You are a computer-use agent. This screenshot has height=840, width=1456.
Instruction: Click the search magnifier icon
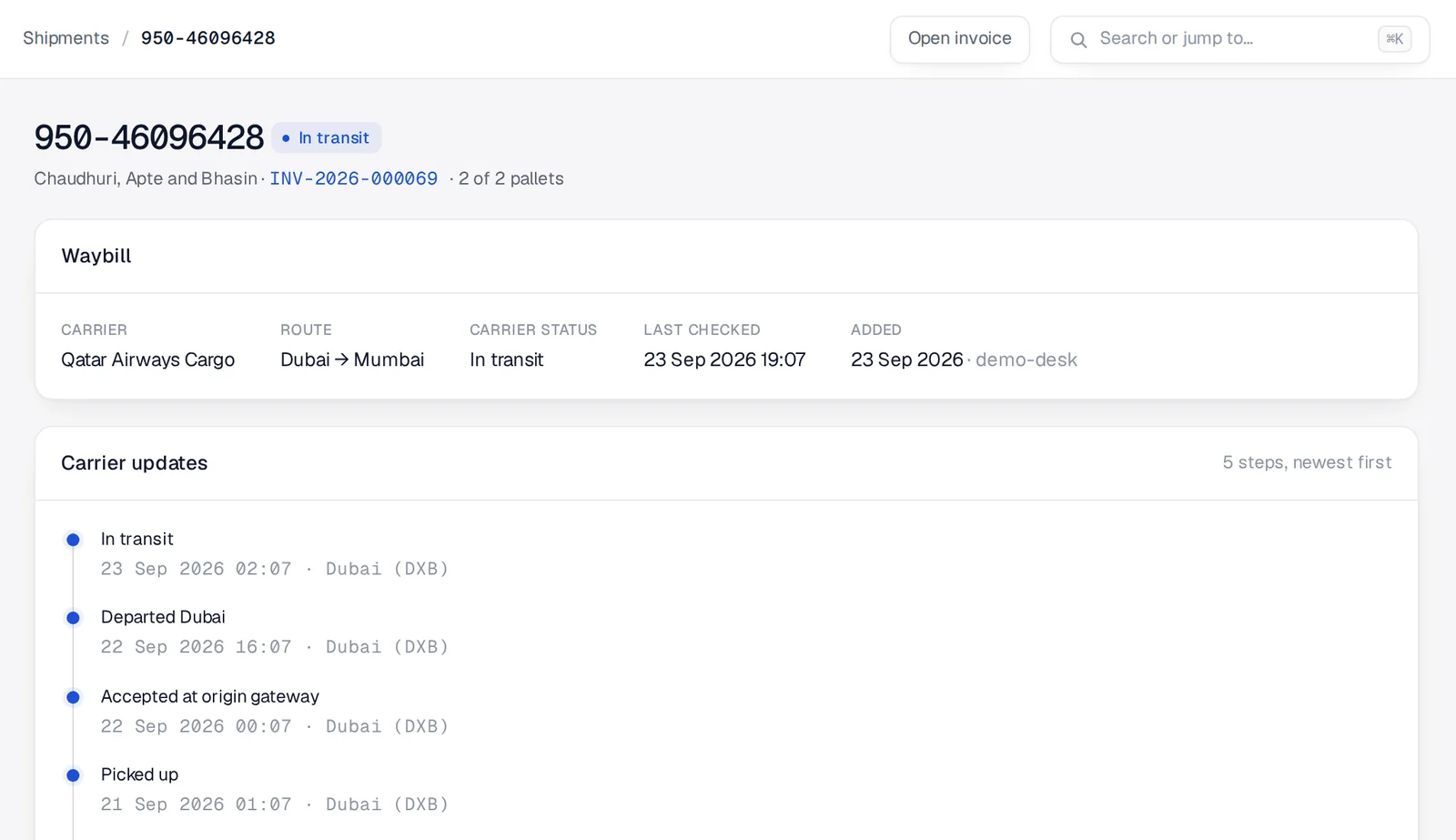click(x=1078, y=39)
